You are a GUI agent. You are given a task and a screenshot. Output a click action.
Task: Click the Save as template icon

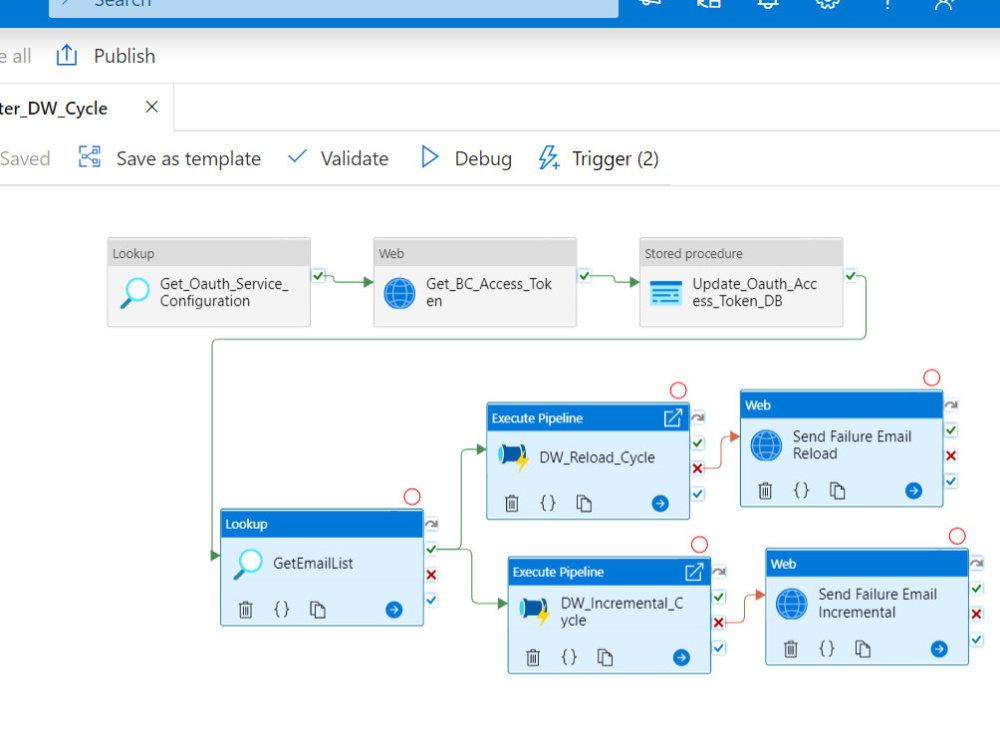click(89, 156)
